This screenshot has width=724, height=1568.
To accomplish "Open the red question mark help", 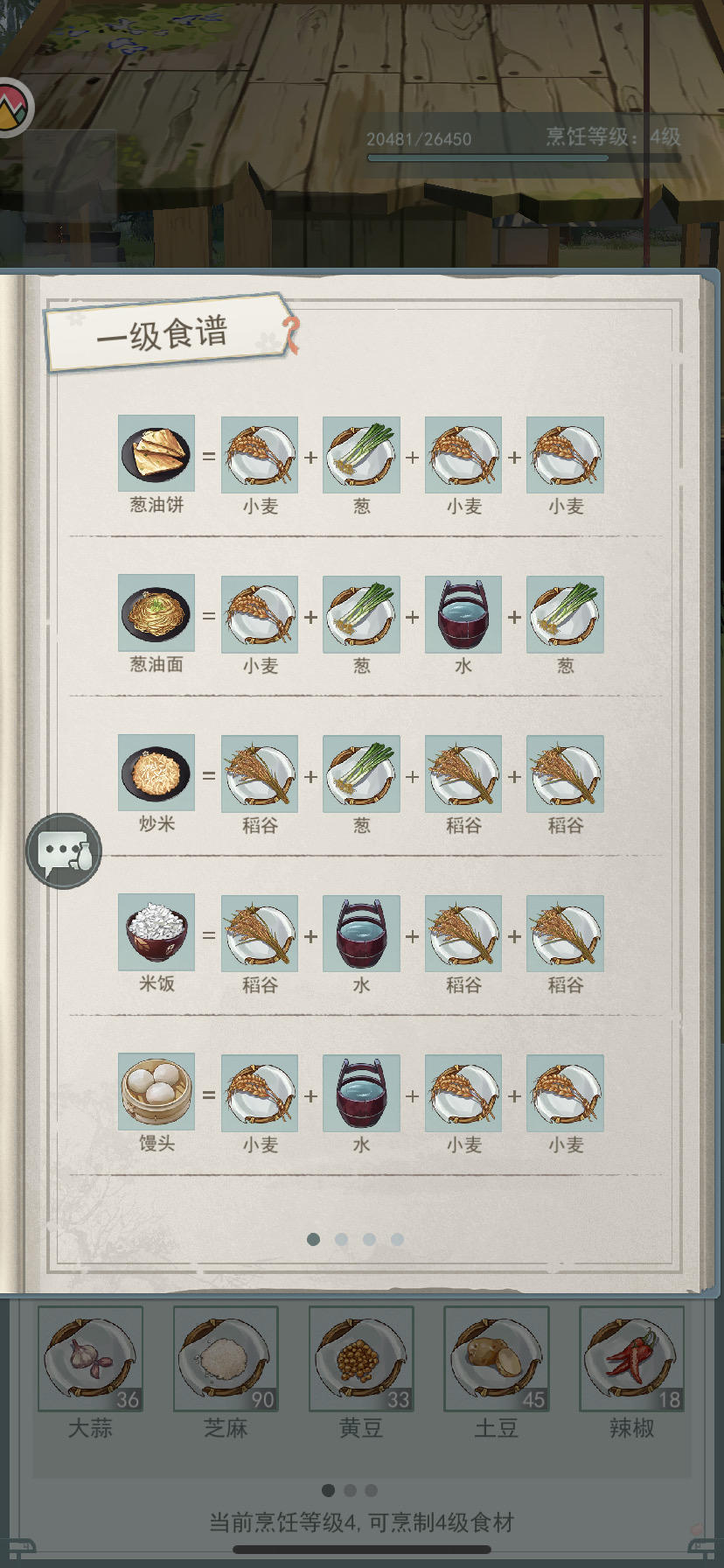I will (291, 334).
